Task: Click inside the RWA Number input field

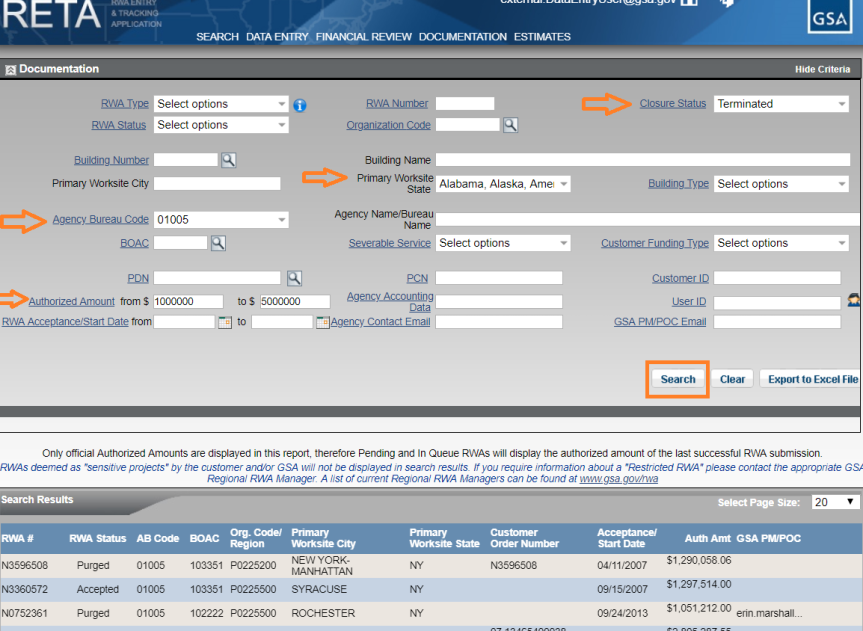Action: click(466, 102)
